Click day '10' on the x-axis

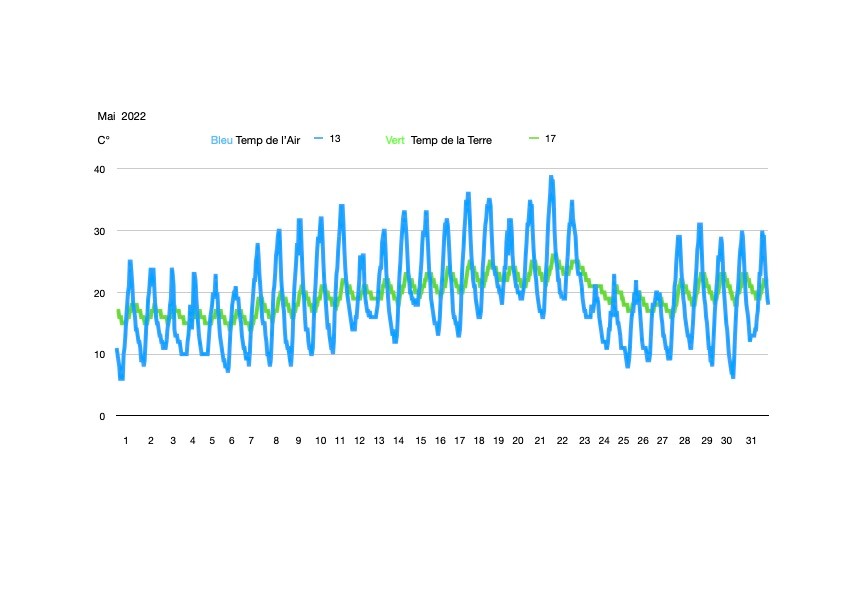click(321, 440)
